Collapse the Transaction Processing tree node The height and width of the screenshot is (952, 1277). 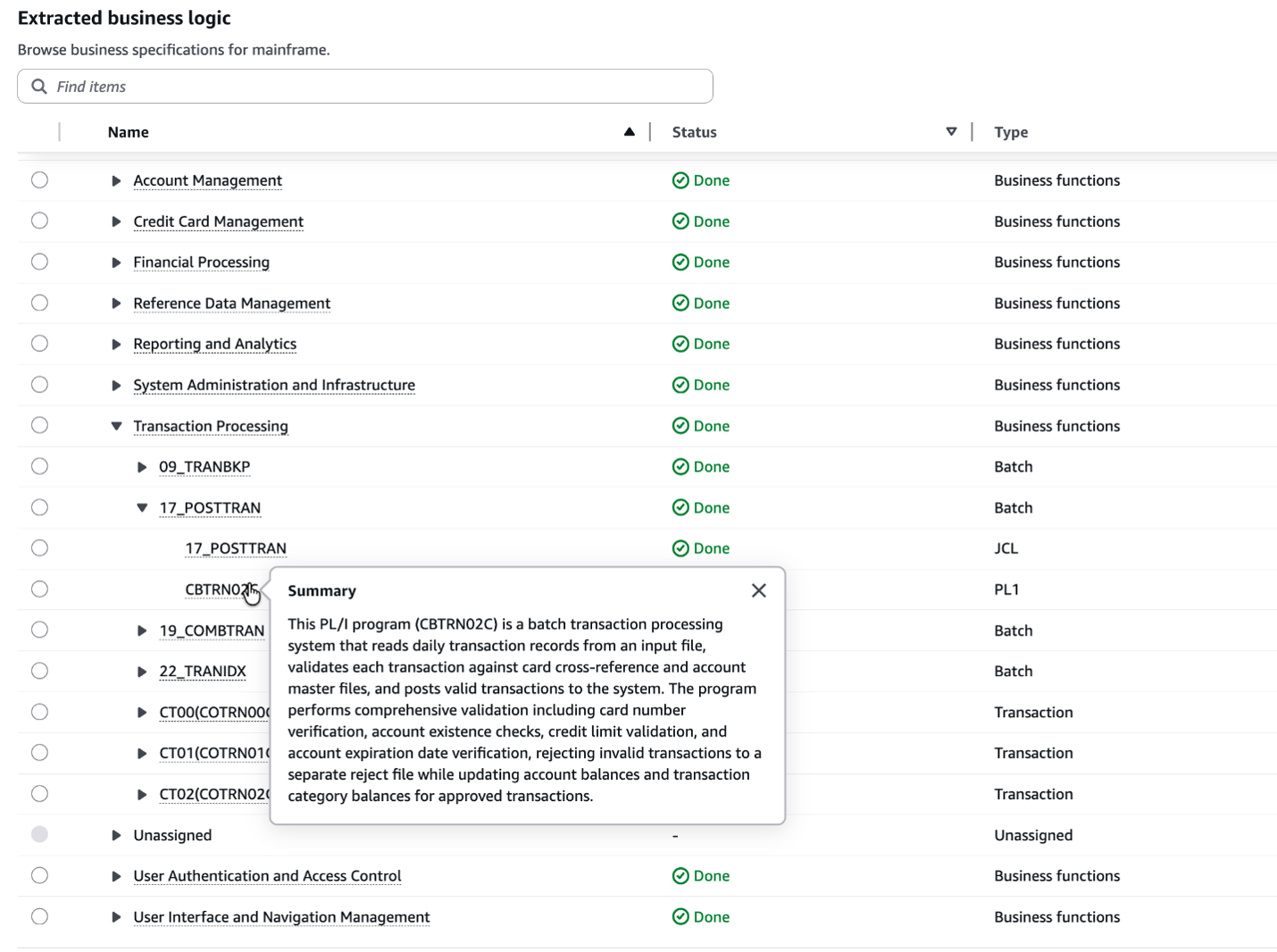coord(116,426)
